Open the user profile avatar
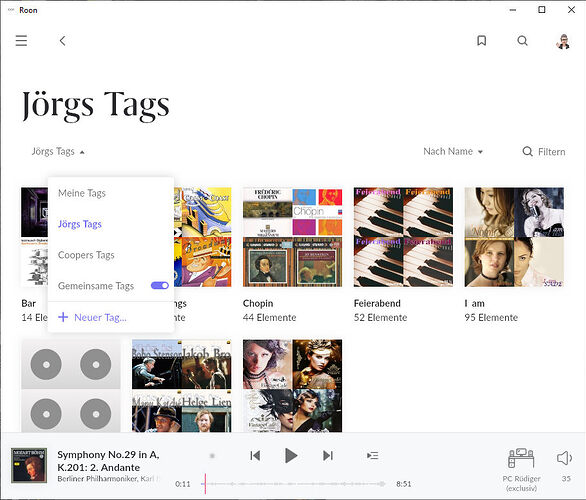The height and width of the screenshot is (500, 586). click(x=563, y=41)
